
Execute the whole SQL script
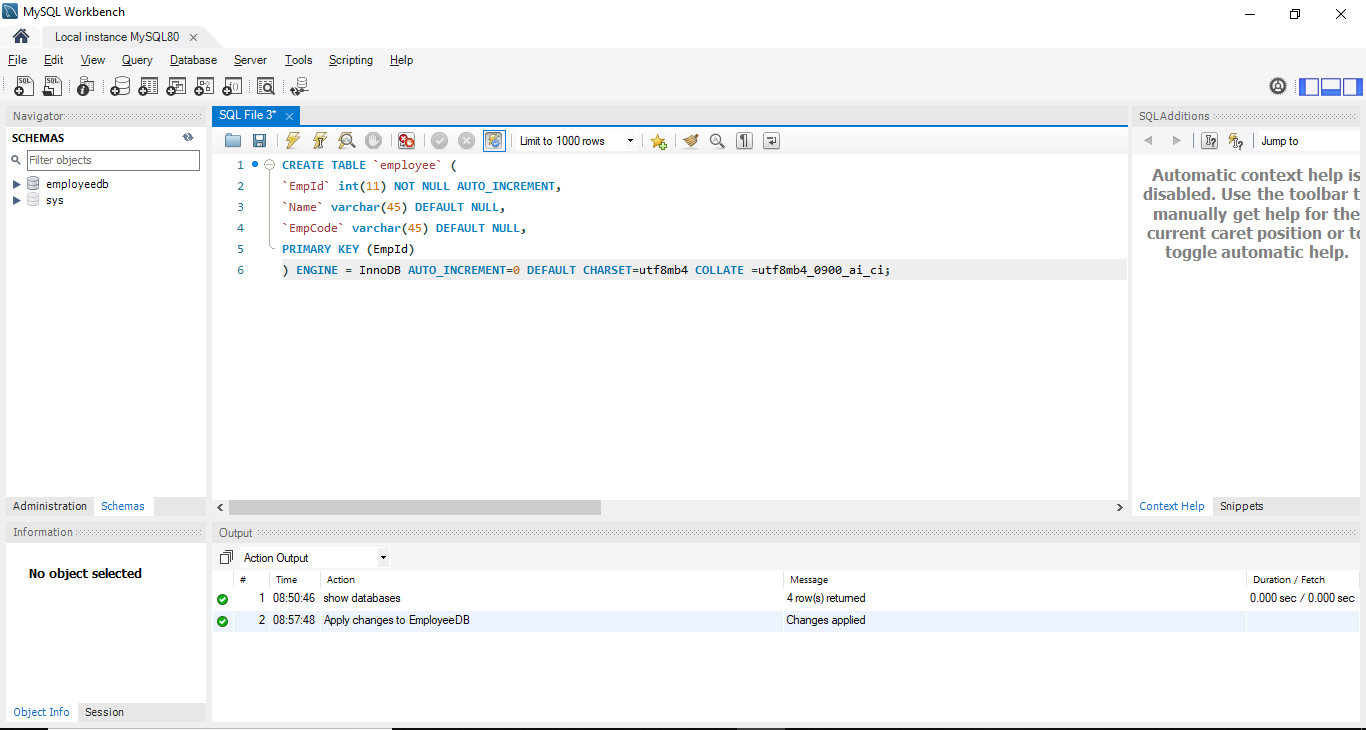(293, 141)
